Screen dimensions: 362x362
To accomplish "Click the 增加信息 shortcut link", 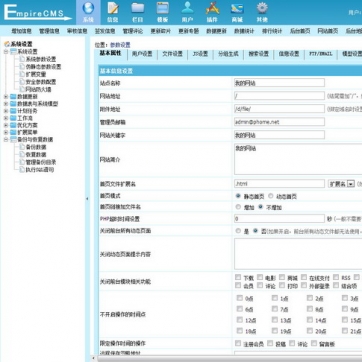I will [21, 31].
